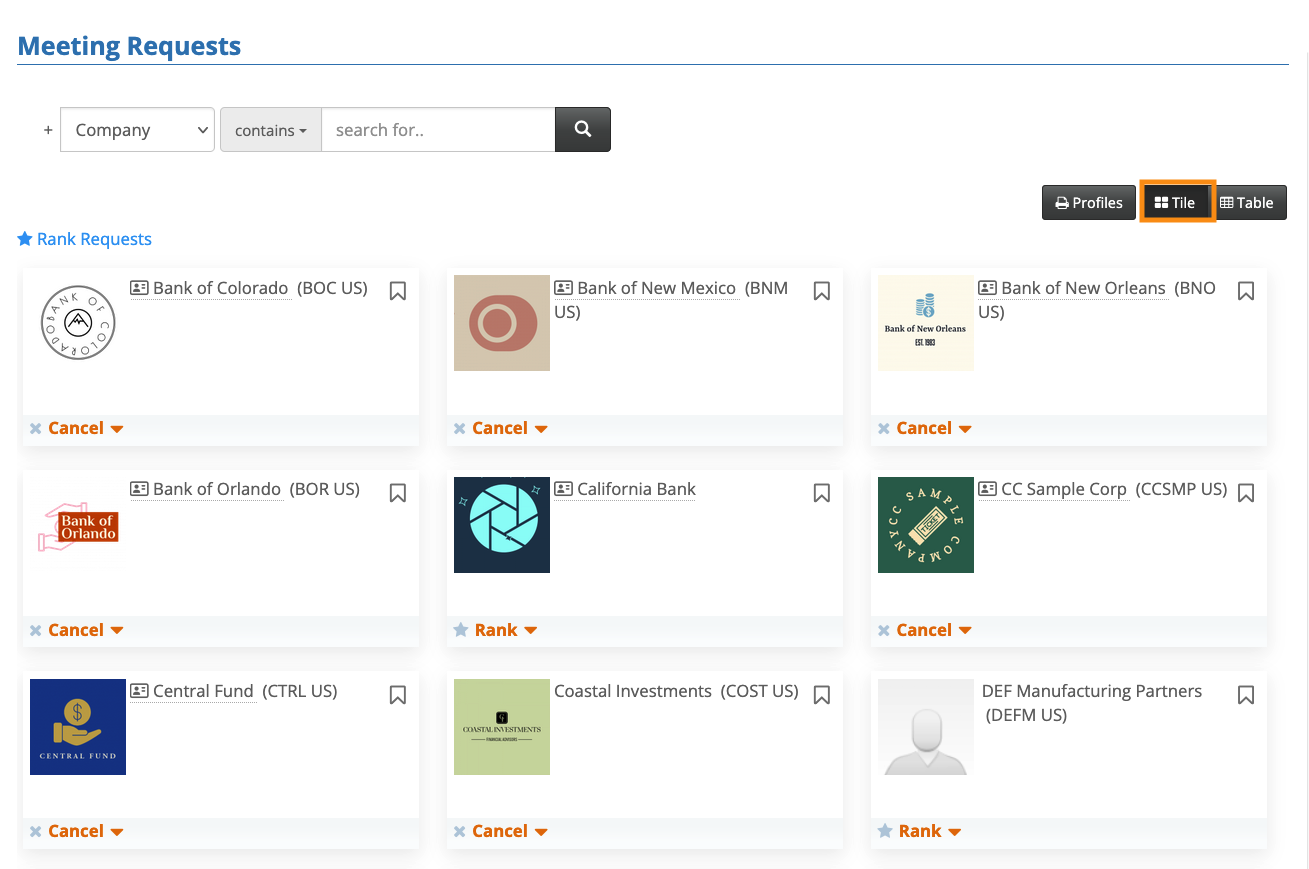Click the Central Fund logo thumbnail
Screen dimensions: 1309x869
pyautogui.click(x=78, y=727)
